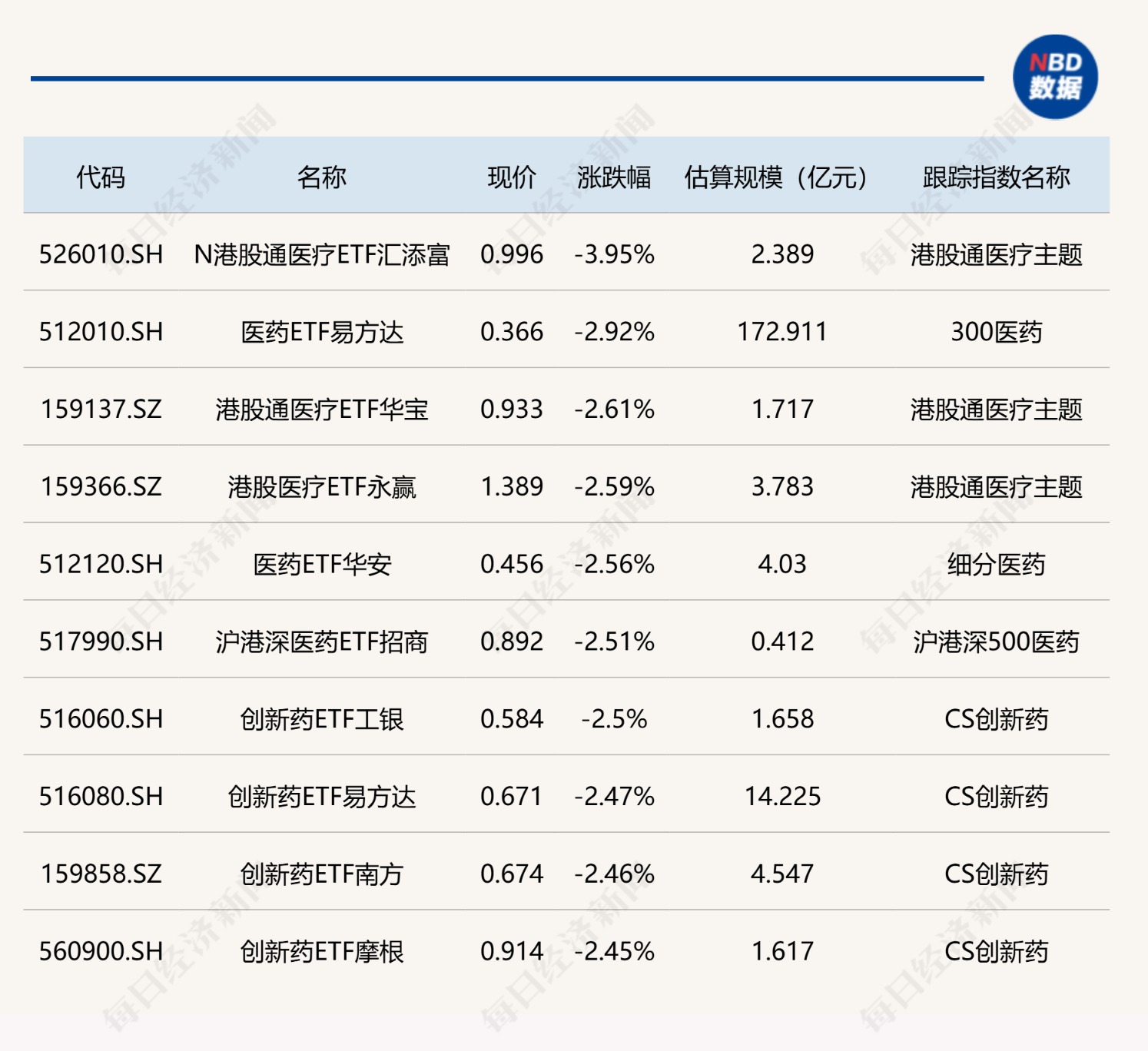Screen dimensions: 1148x1051
Task: Click code 560900.SH
Action: [x=101, y=952]
